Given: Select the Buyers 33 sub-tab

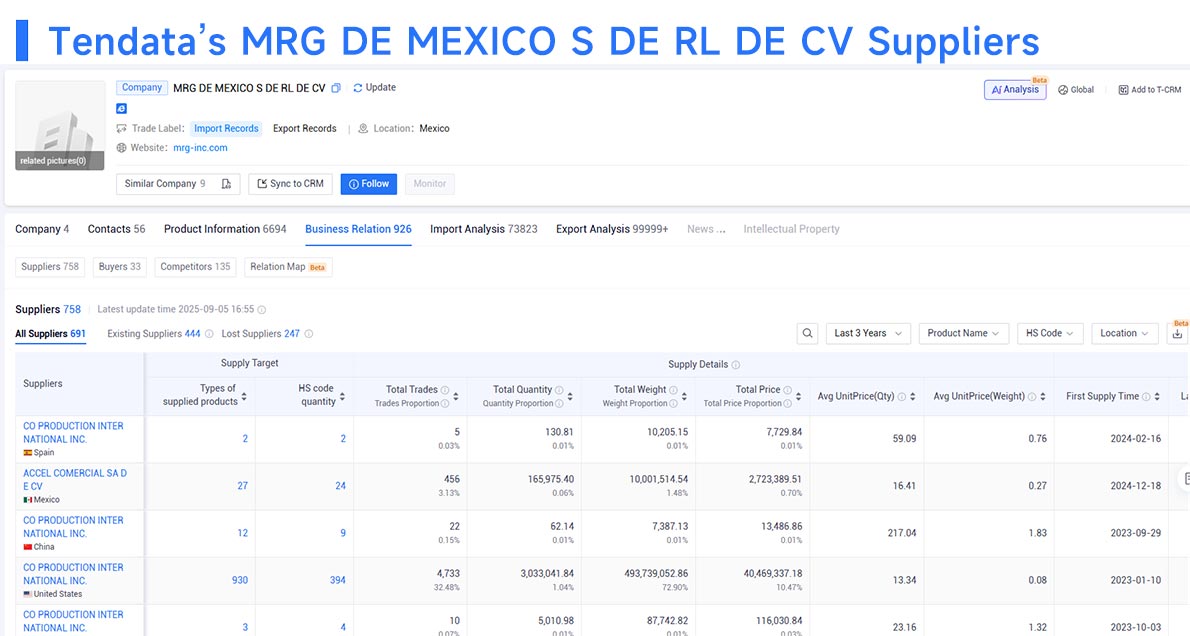Looking at the screenshot, I should point(120,267).
